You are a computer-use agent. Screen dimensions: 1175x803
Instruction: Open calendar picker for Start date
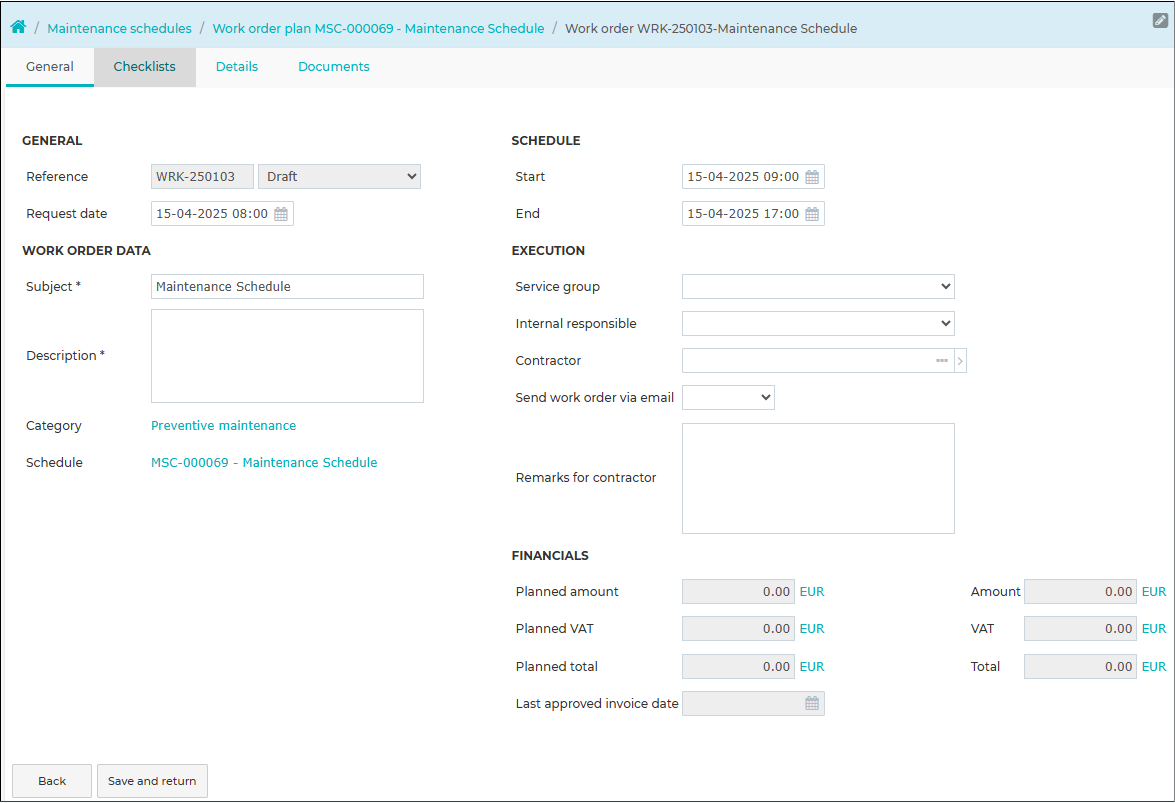812,177
